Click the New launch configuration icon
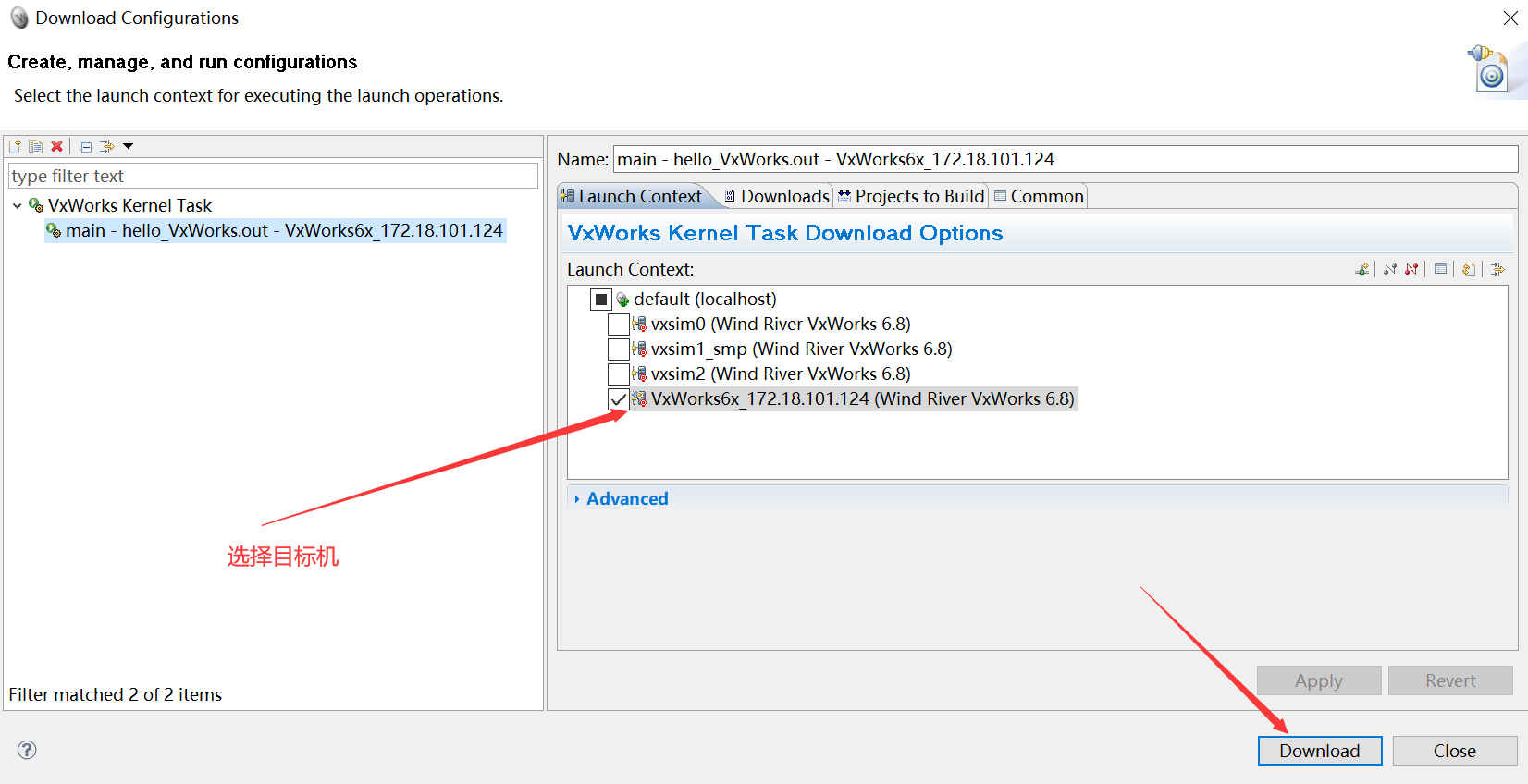The height and width of the screenshot is (784, 1528). click(15, 146)
